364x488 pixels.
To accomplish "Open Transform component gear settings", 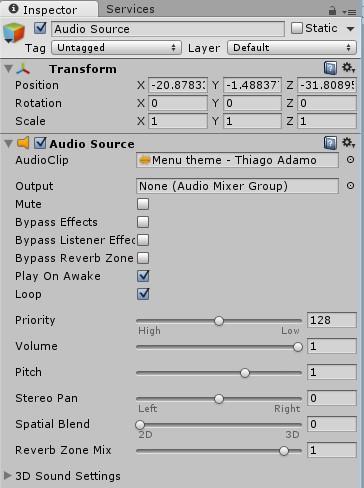I will 348,68.
